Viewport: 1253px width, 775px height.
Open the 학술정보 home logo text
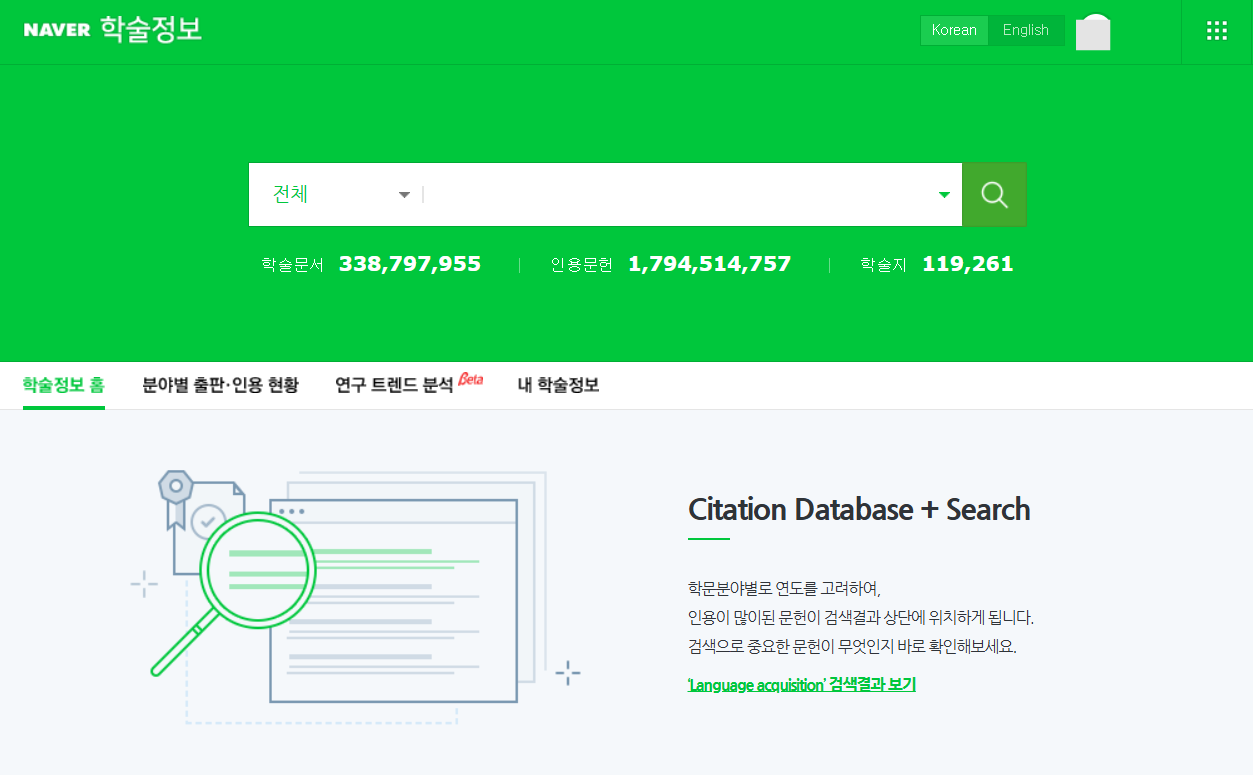(x=151, y=30)
